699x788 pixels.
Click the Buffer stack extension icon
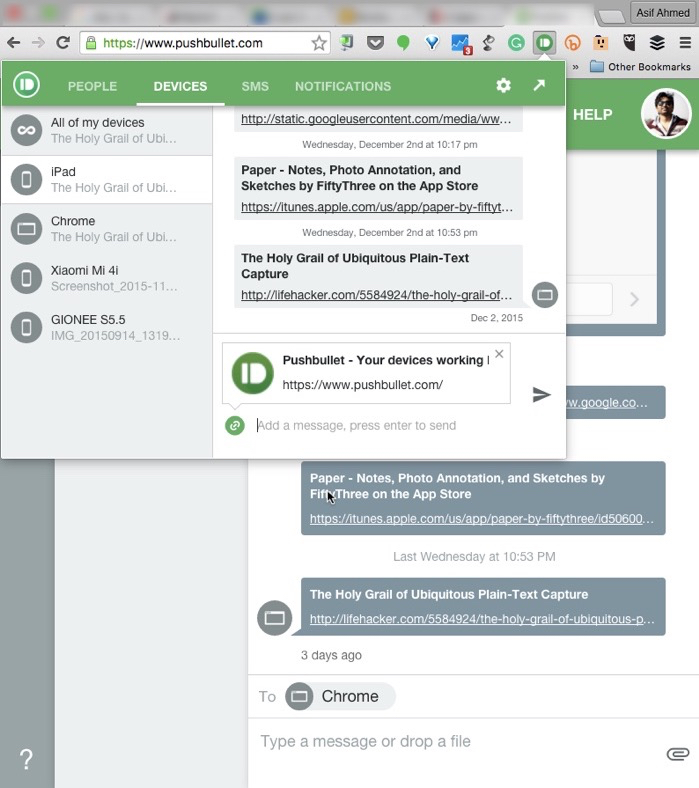657,43
